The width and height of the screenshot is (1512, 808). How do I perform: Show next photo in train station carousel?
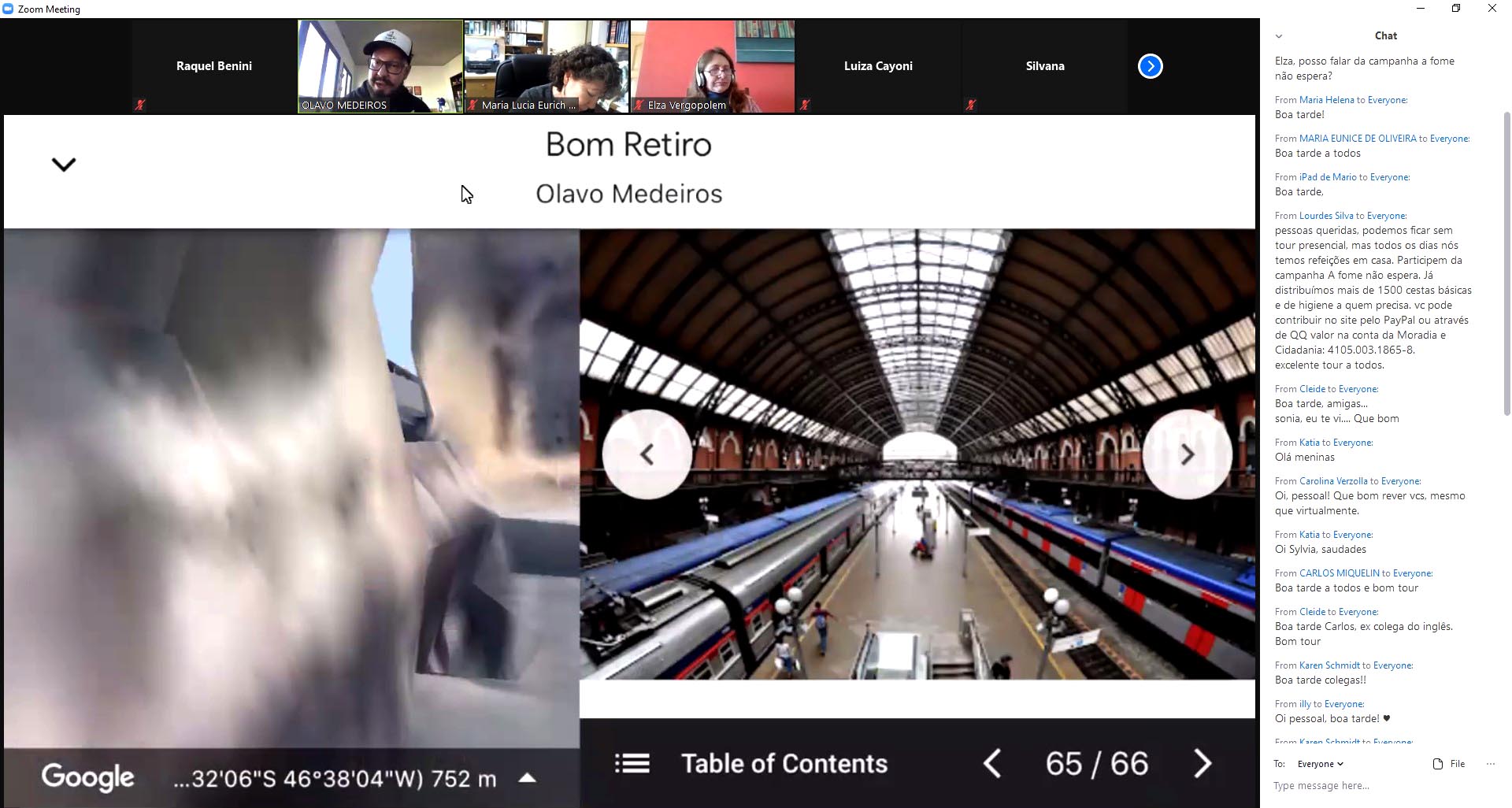[1187, 454]
